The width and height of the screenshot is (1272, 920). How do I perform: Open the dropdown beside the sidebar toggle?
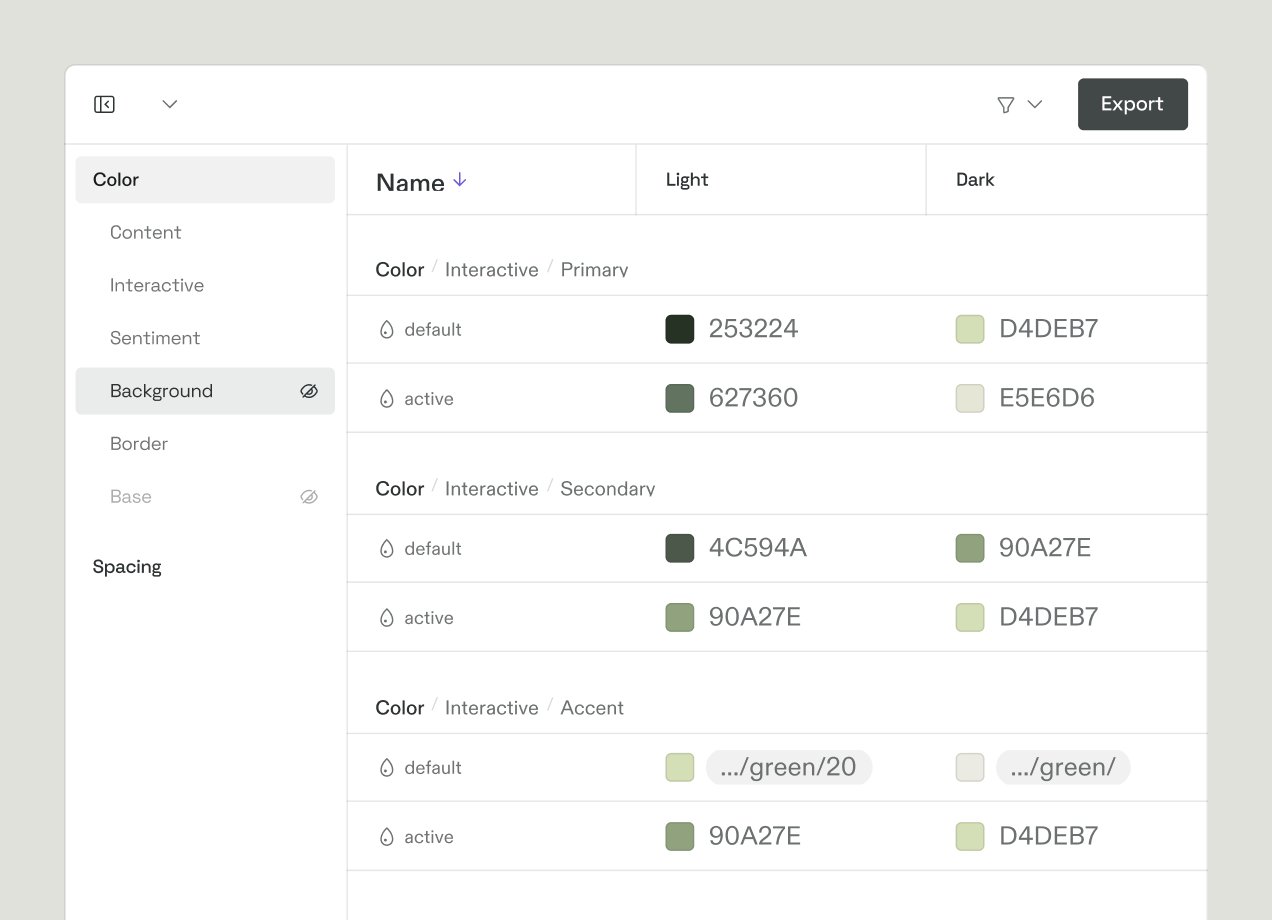[169, 104]
